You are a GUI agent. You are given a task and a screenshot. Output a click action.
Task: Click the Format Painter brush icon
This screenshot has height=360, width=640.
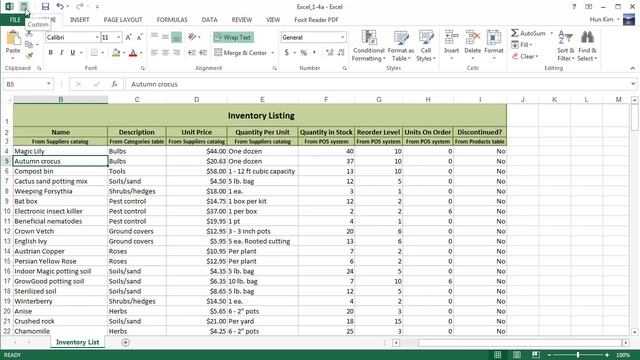coord(29,56)
